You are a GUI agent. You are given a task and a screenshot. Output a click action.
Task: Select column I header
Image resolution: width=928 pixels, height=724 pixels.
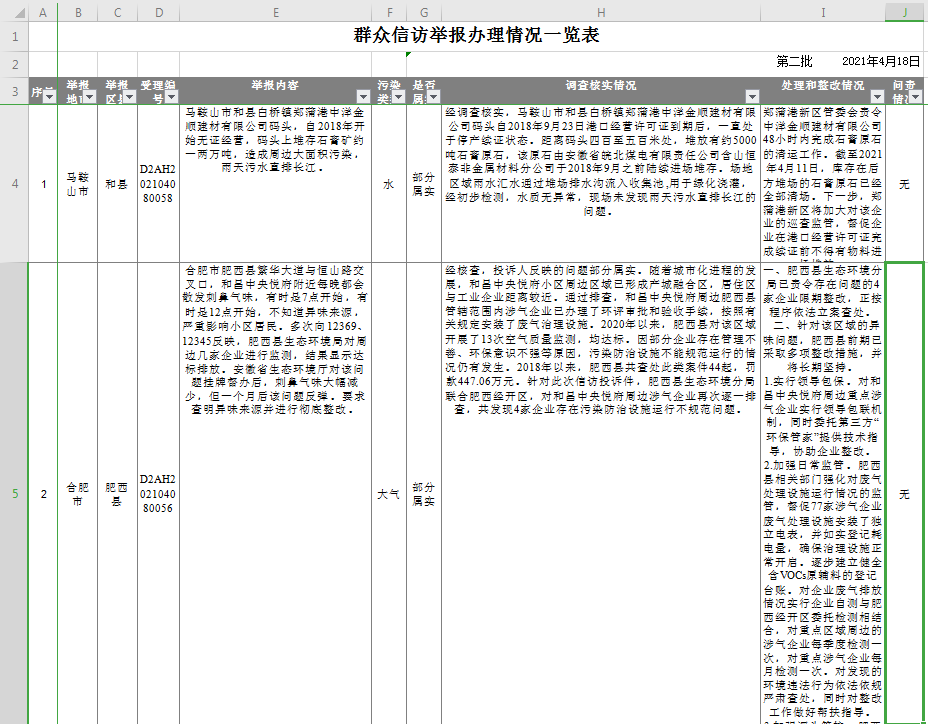click(822, 12)
